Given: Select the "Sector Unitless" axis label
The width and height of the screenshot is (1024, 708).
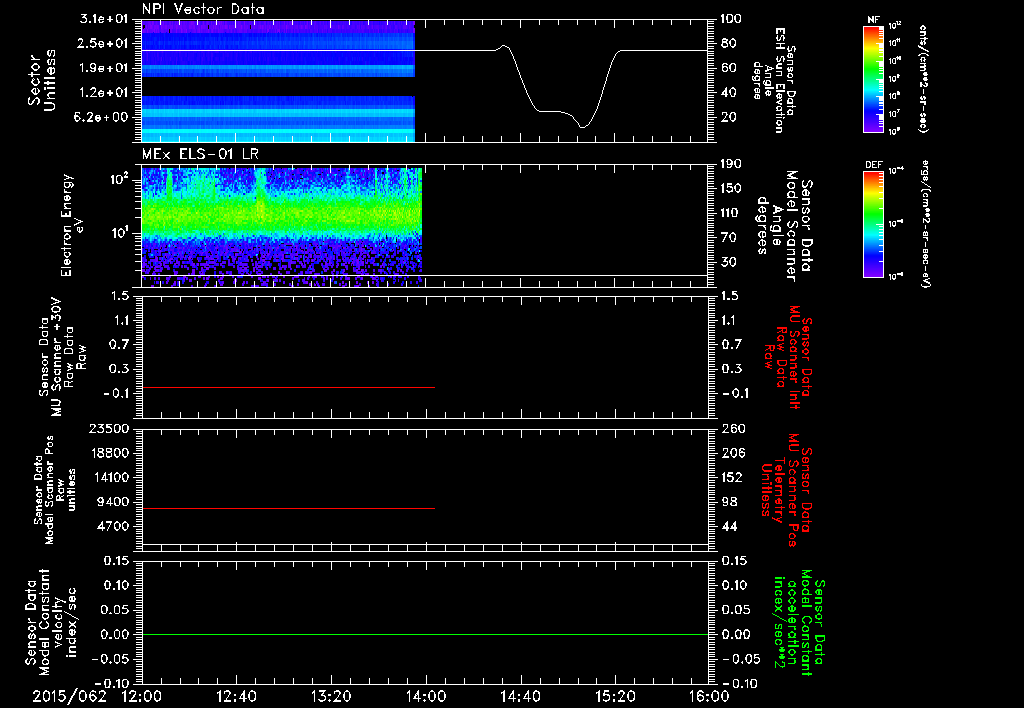Looking at the screenshot, I should pos(42,80).
